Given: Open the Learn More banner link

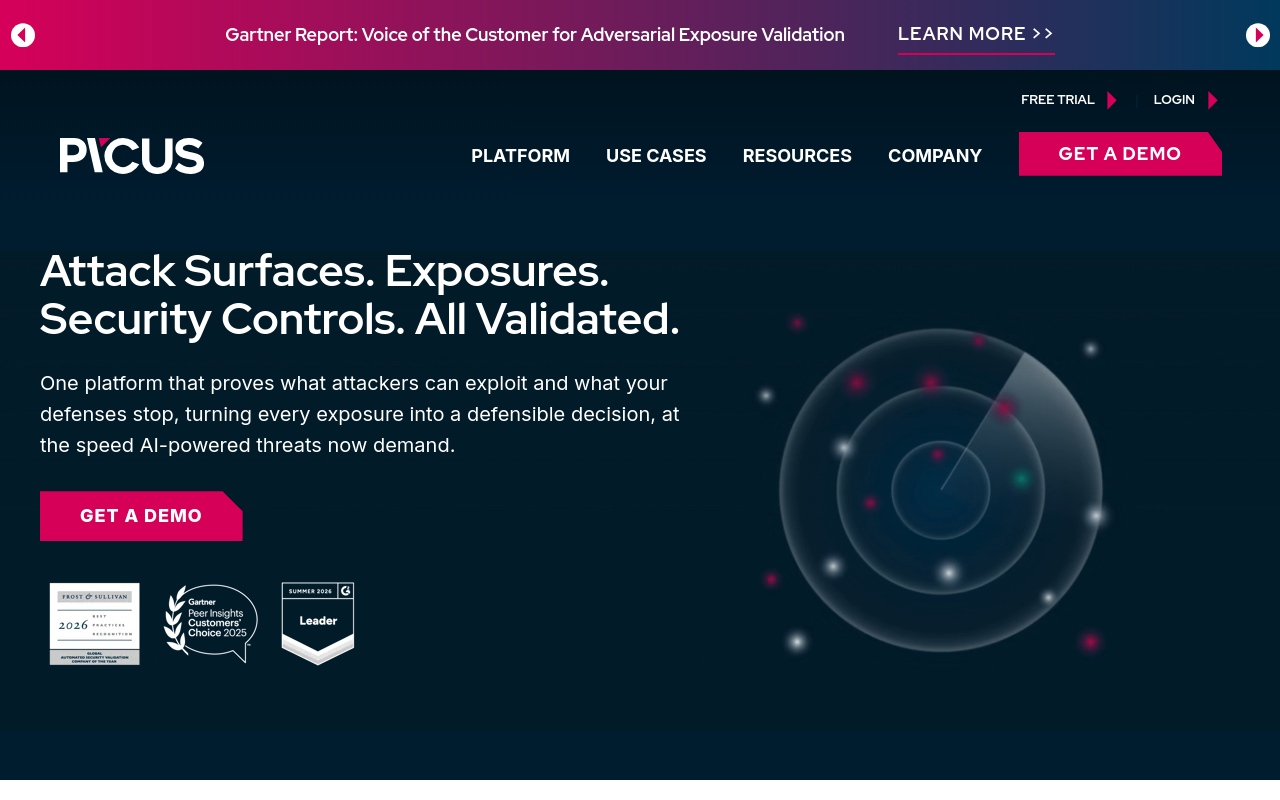Looking at the screenshot, I should pos(976,35).
